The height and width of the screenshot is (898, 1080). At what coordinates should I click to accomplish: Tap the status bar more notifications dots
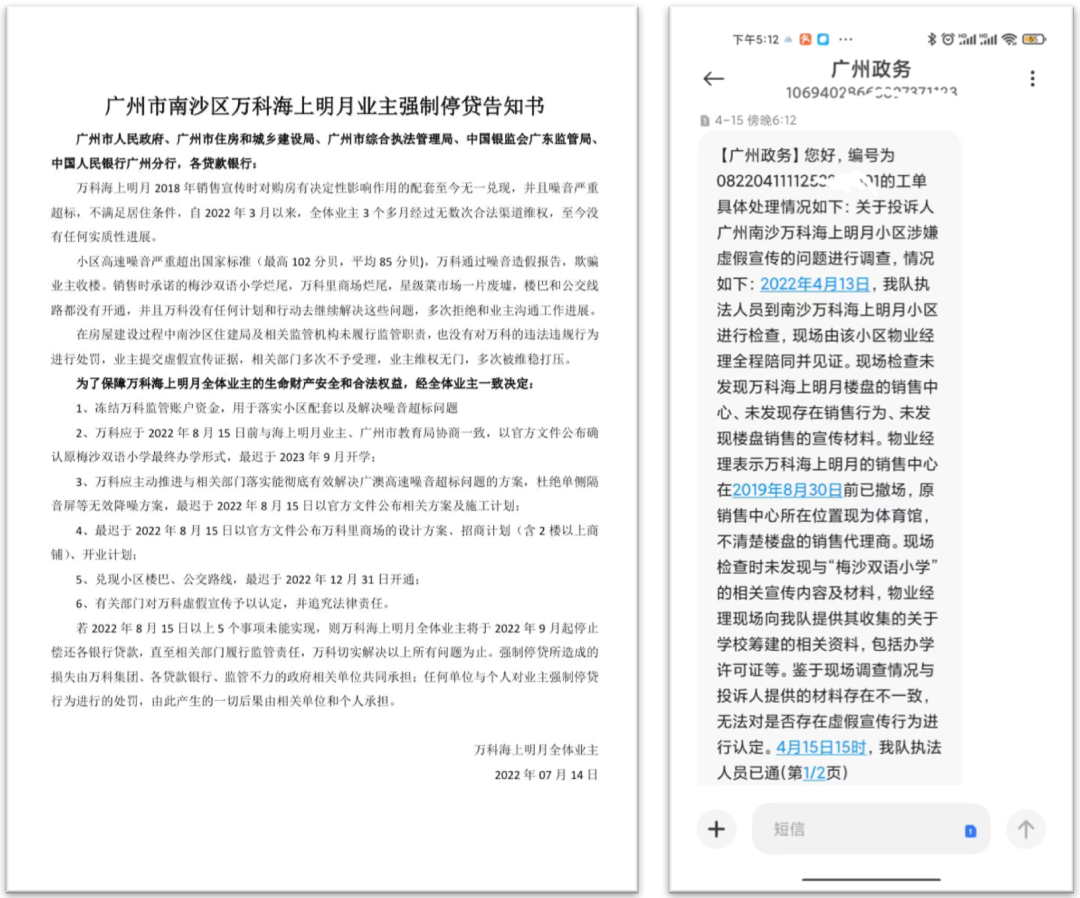click(846, 39)
